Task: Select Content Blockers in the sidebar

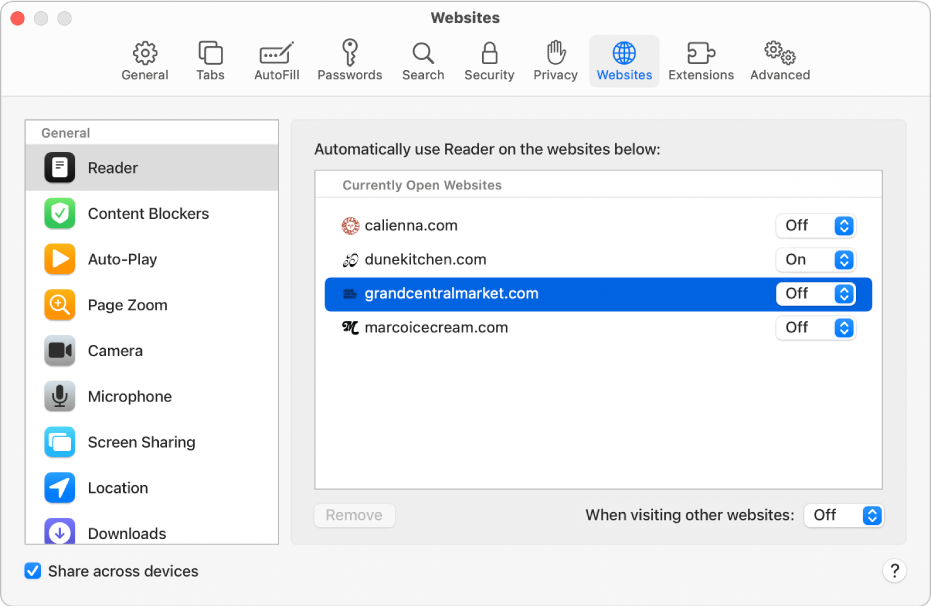Action: 148,213
